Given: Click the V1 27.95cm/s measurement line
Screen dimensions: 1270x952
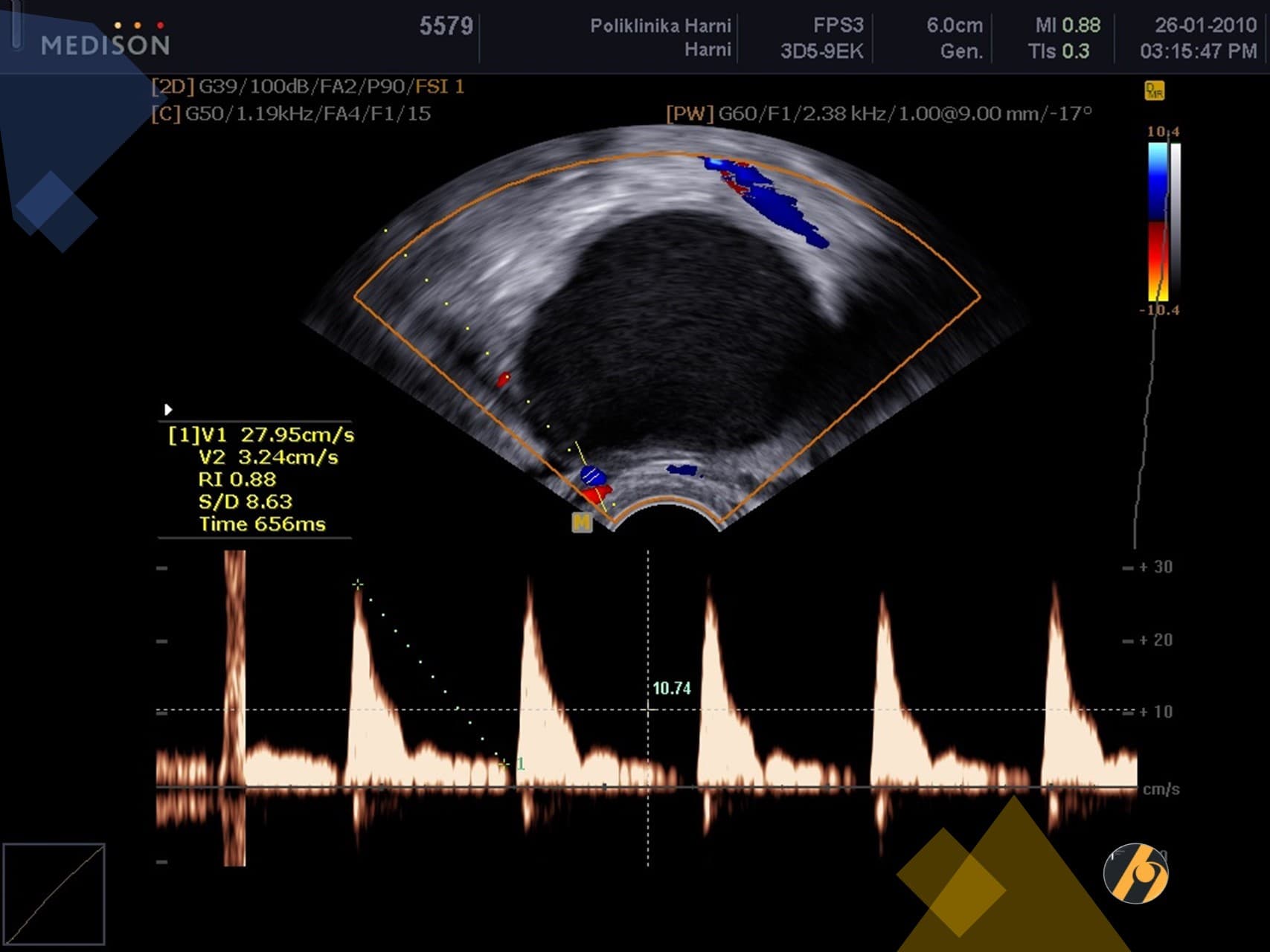Looking at the screenshot, I should click(261, 435).
